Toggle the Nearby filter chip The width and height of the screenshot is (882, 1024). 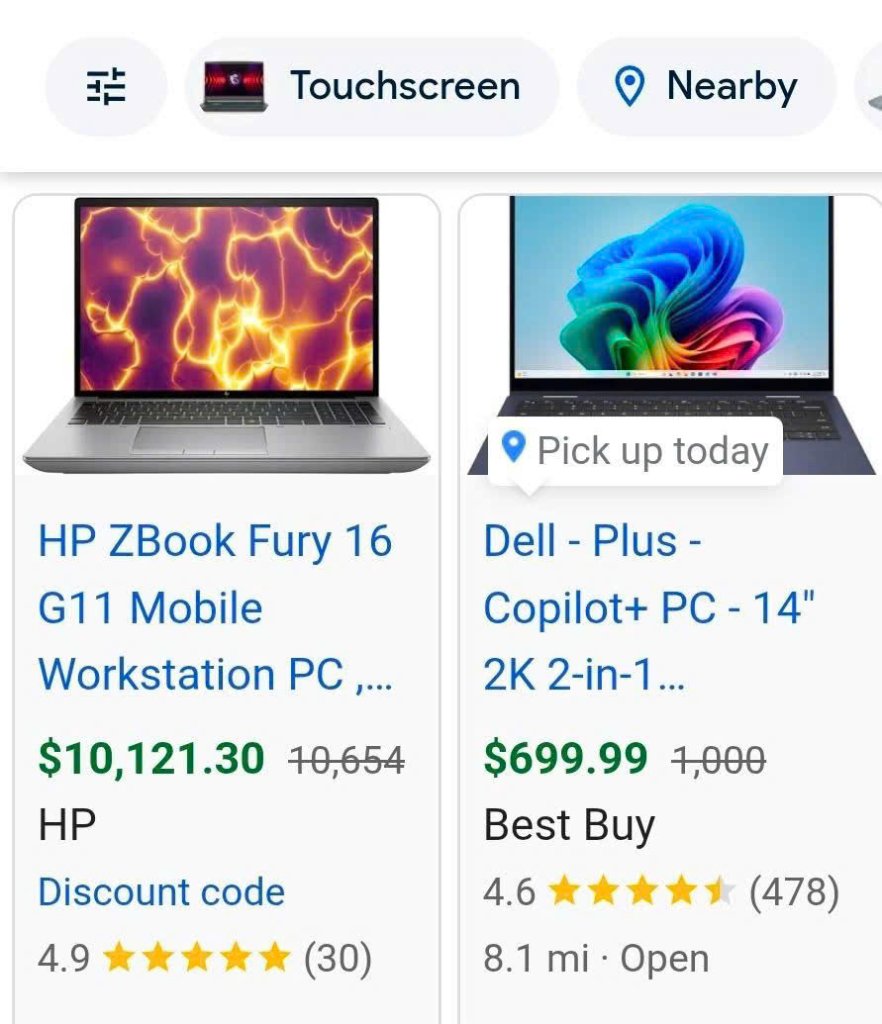coord(706,86)
